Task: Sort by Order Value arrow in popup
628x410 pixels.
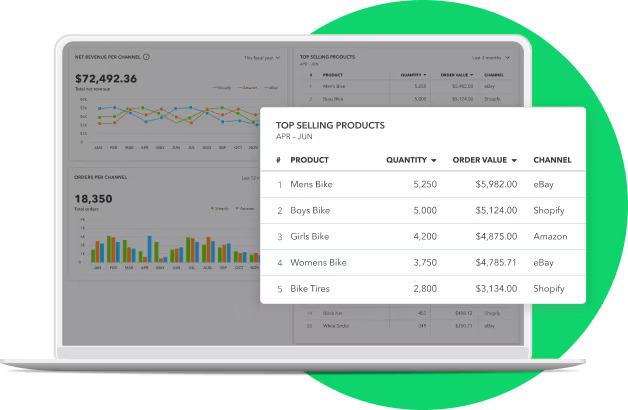Action: point(514,160)
